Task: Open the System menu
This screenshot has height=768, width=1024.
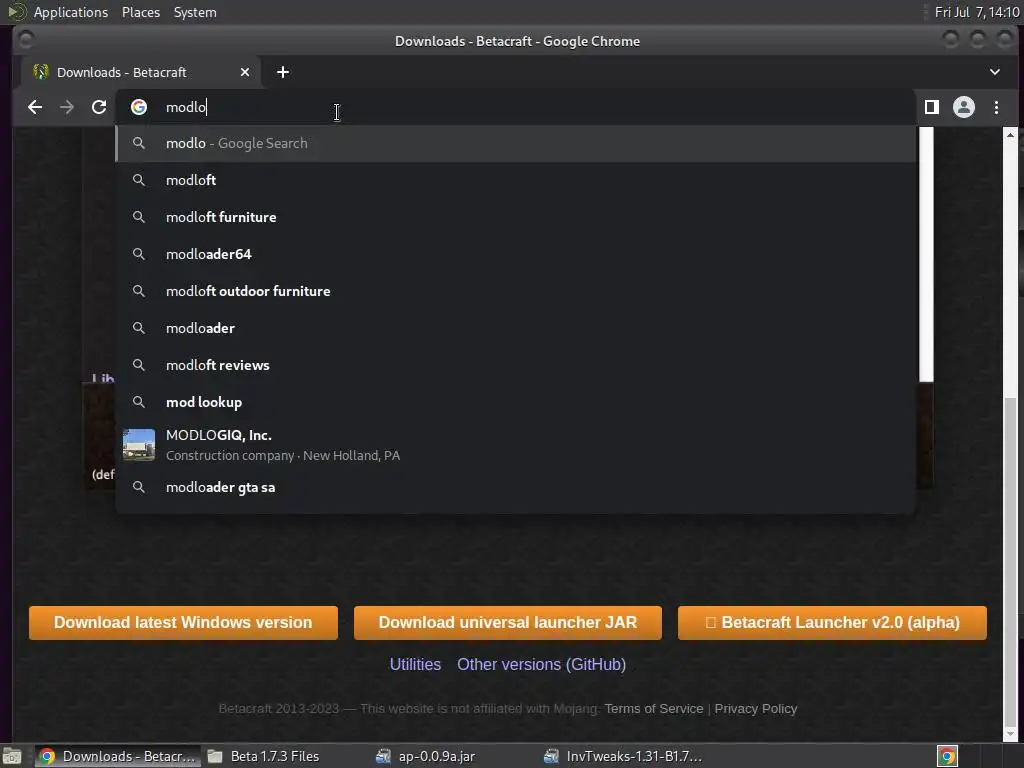Action: [x=195, y=12]
